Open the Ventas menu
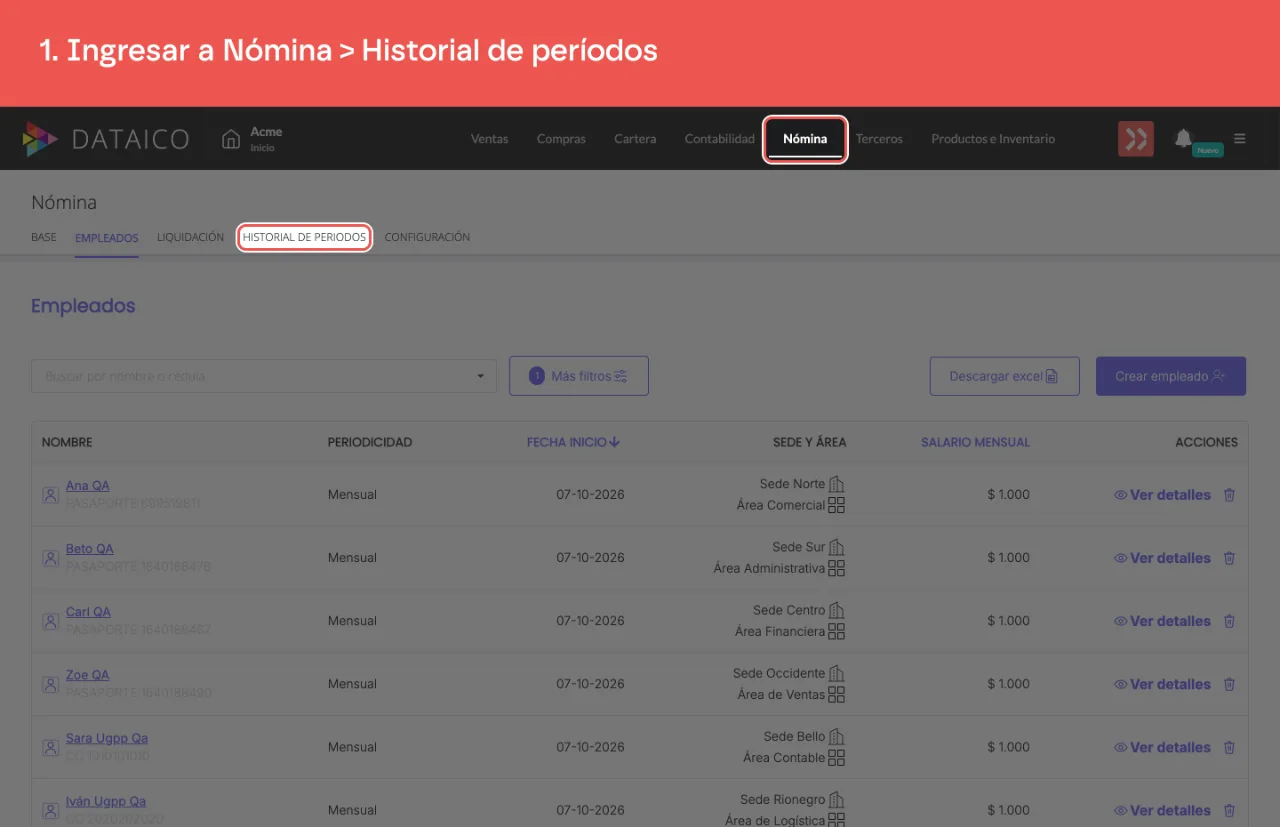This screenshot has height=827, width=1280. (x=490, y=139)
